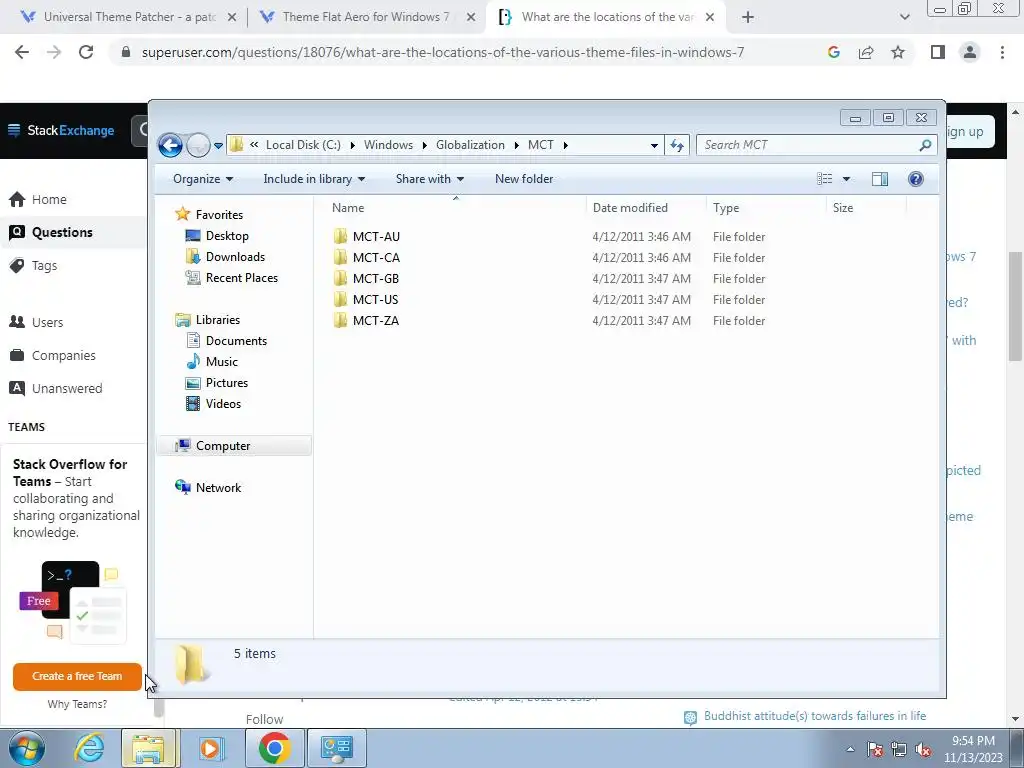Close the Theme Flat Aero tab
Screen dimensions: 1024x768
pos(471,17)
